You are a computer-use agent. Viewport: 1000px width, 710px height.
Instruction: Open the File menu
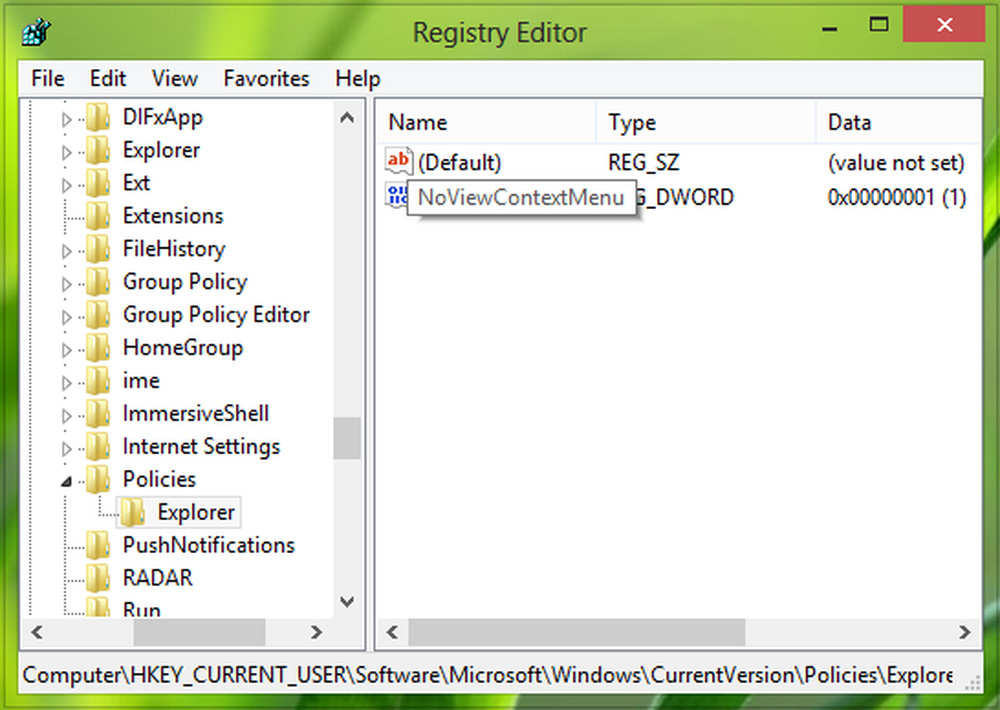point(48,78)
